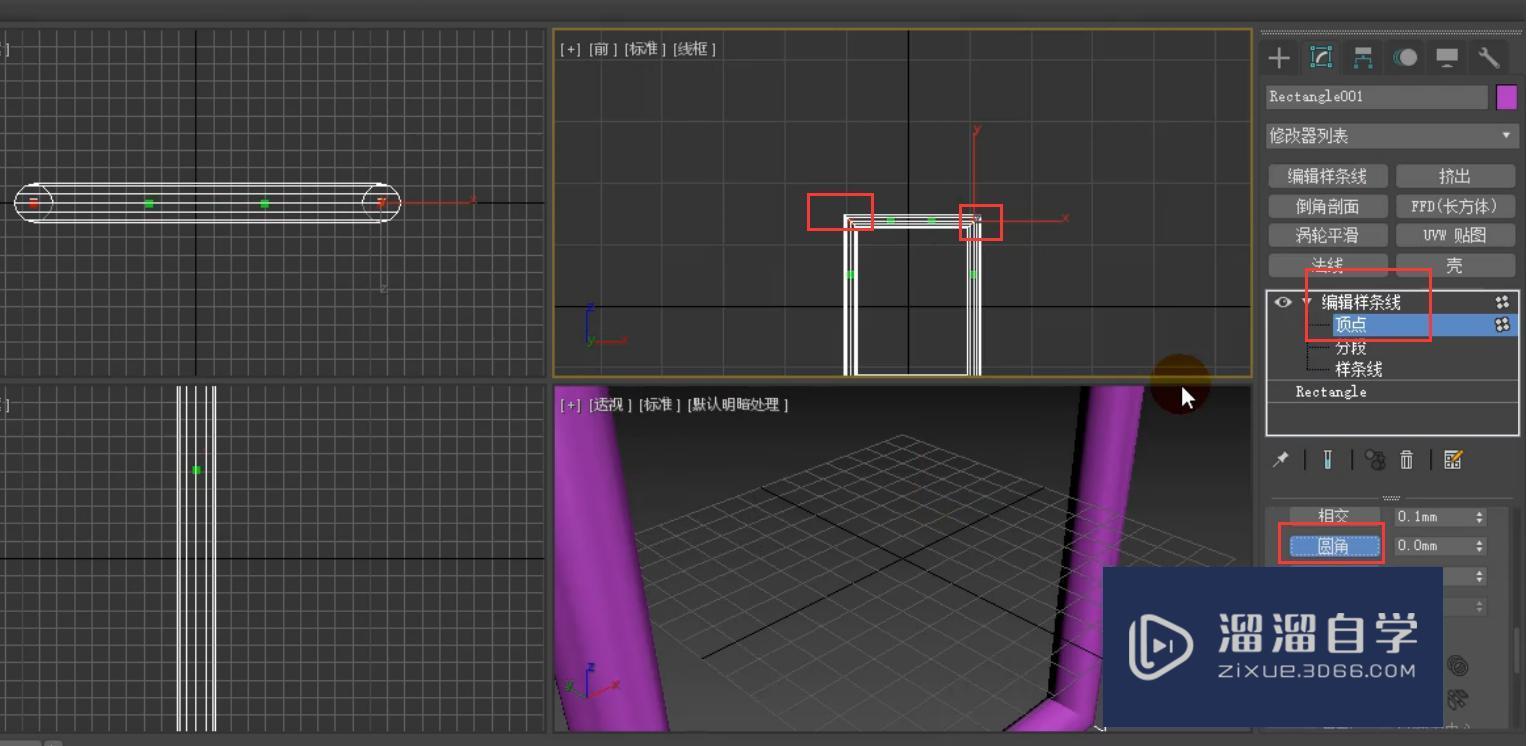1528x746 pixels.
Task: Click spinner arrows of 0.0mm field
Action: point(1479,546)
